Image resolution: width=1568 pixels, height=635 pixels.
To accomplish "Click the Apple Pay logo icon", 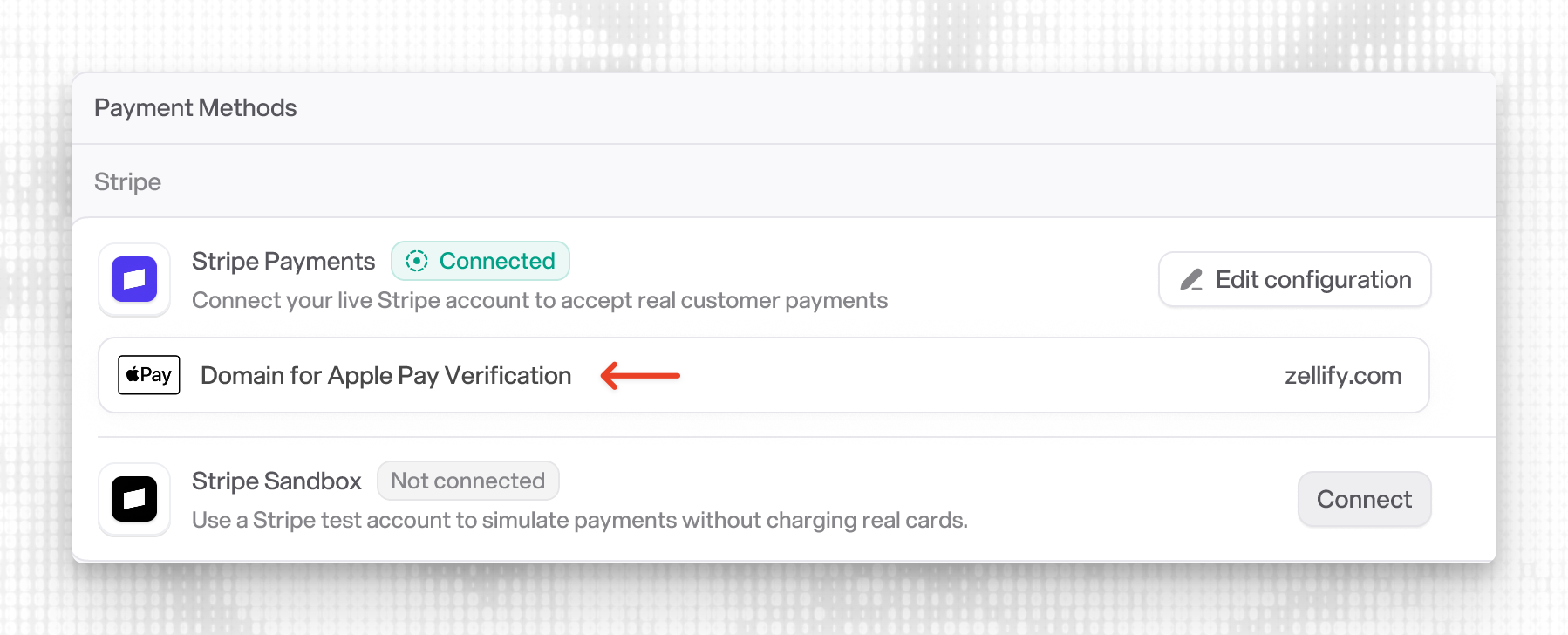I will [149, 375].
